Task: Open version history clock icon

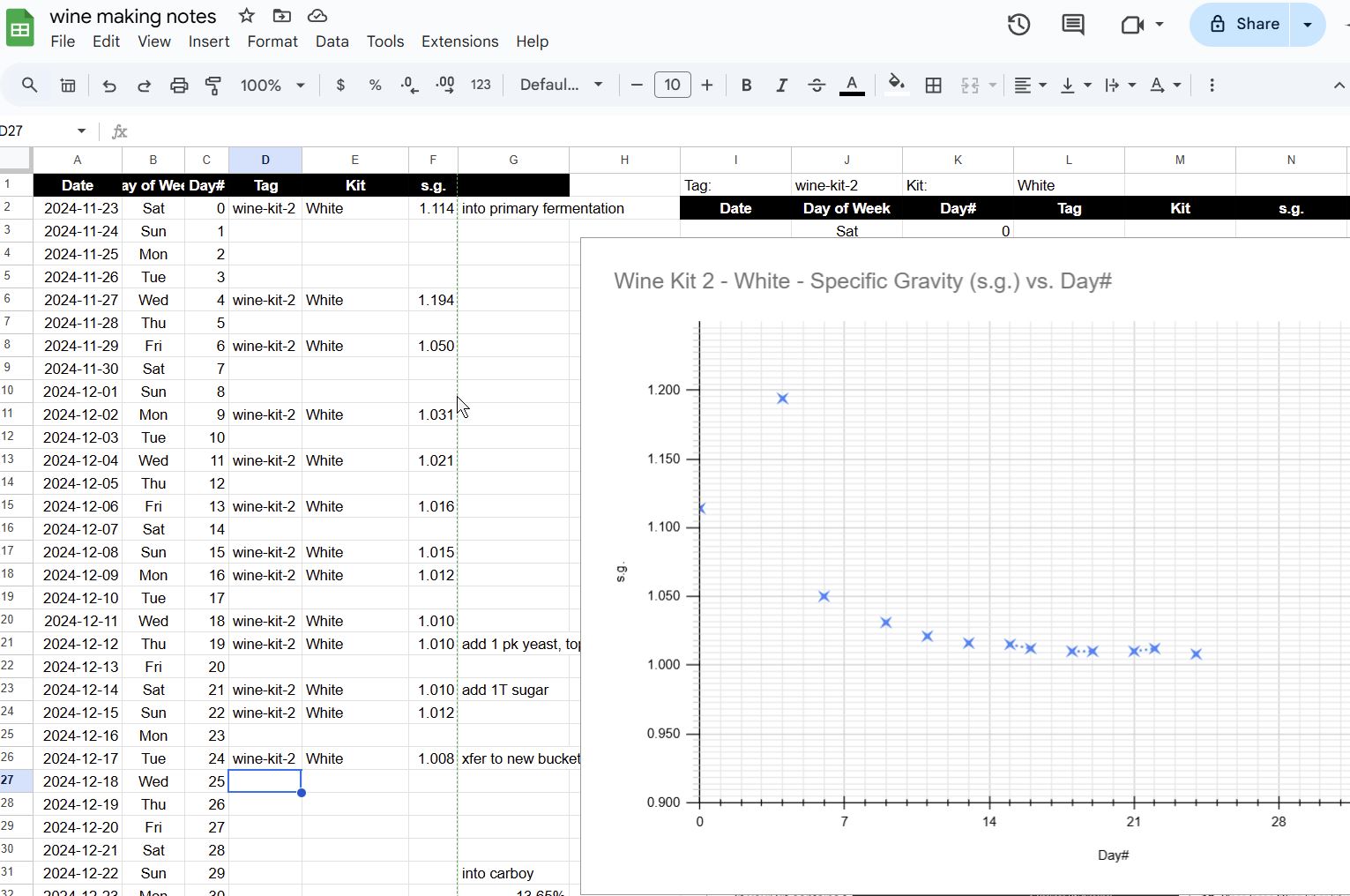Action: (1018, 25)
